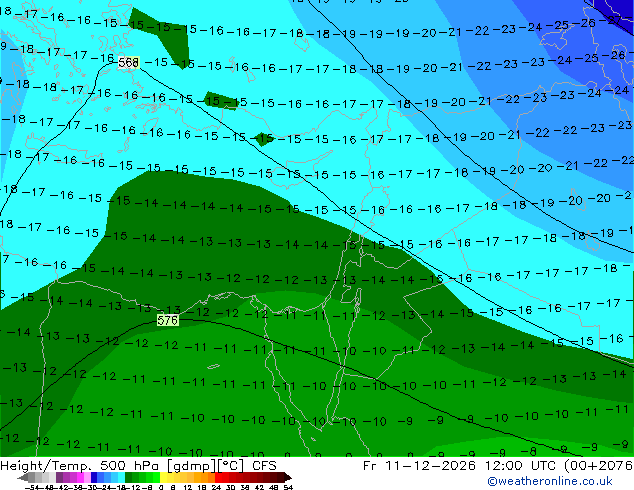The image size is (634, 490).
Task: Click the dark right arrow of legend
Action: click(287, 477)
